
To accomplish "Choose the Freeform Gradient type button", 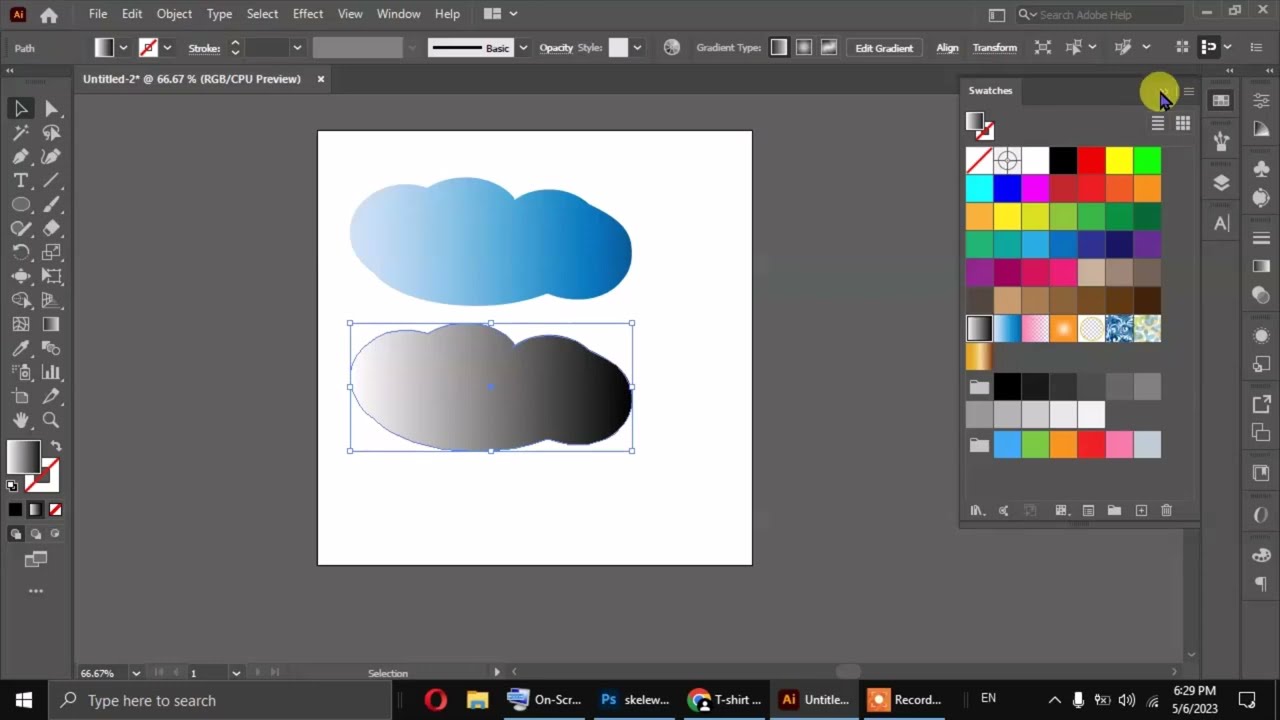I will 829,47.
